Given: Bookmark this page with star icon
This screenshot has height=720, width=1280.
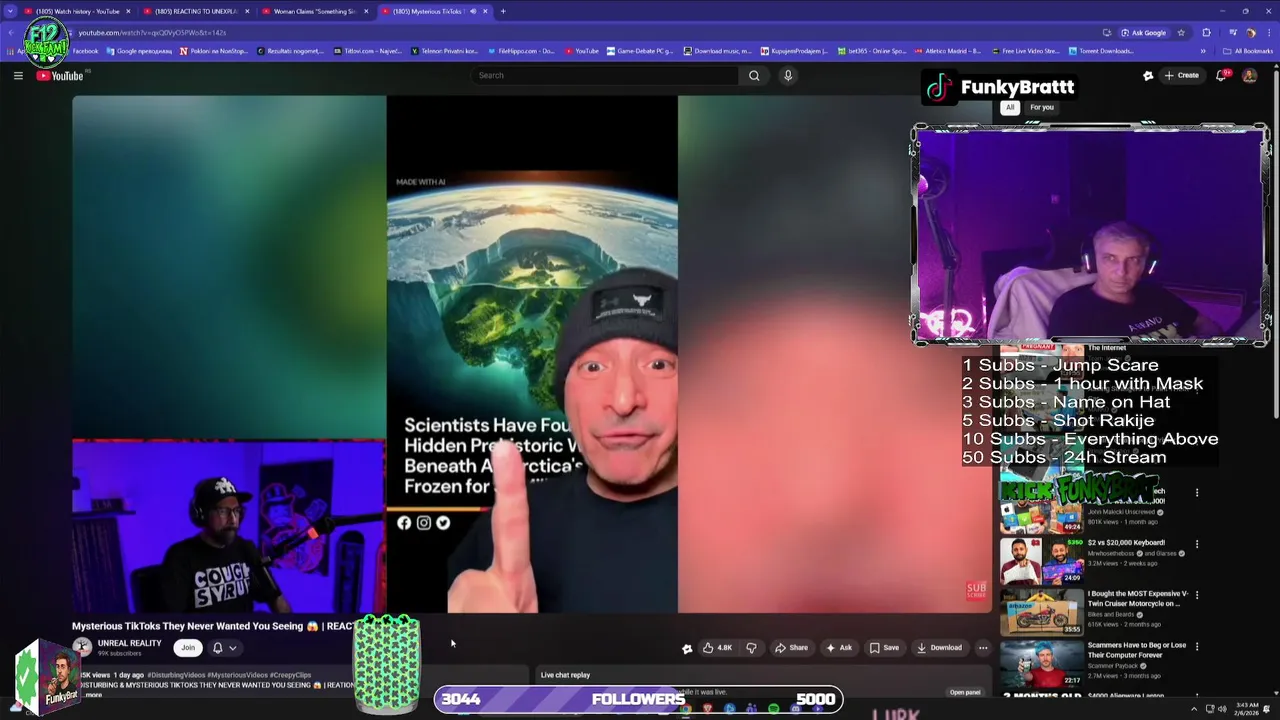Looking at the screenshot, I should click(x=1181, y=32).
